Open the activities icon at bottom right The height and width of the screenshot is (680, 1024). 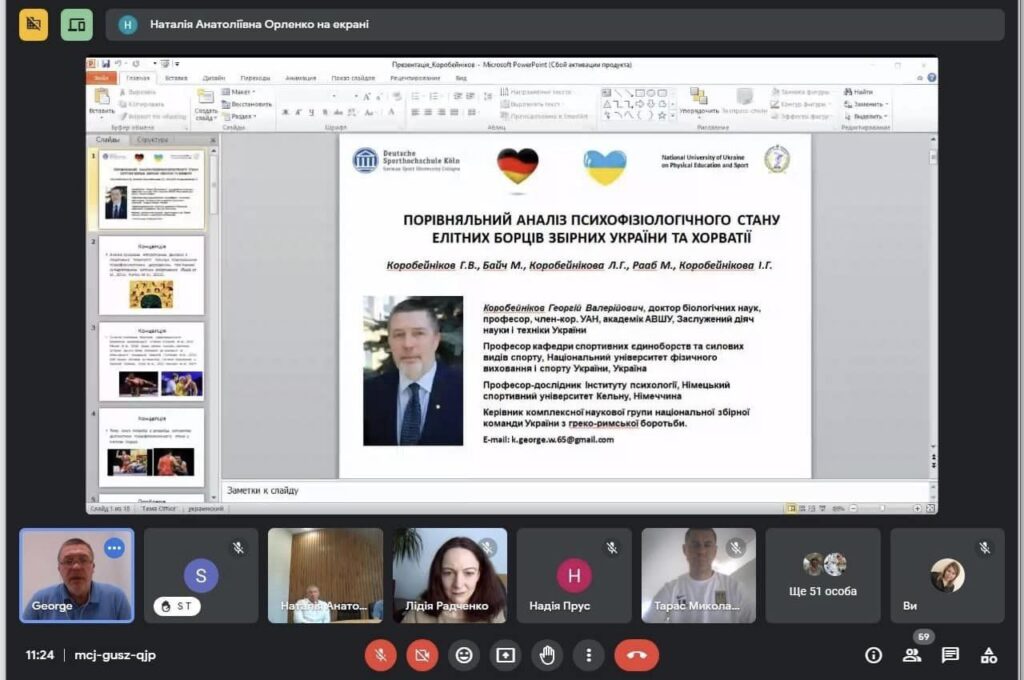point(989,655)
